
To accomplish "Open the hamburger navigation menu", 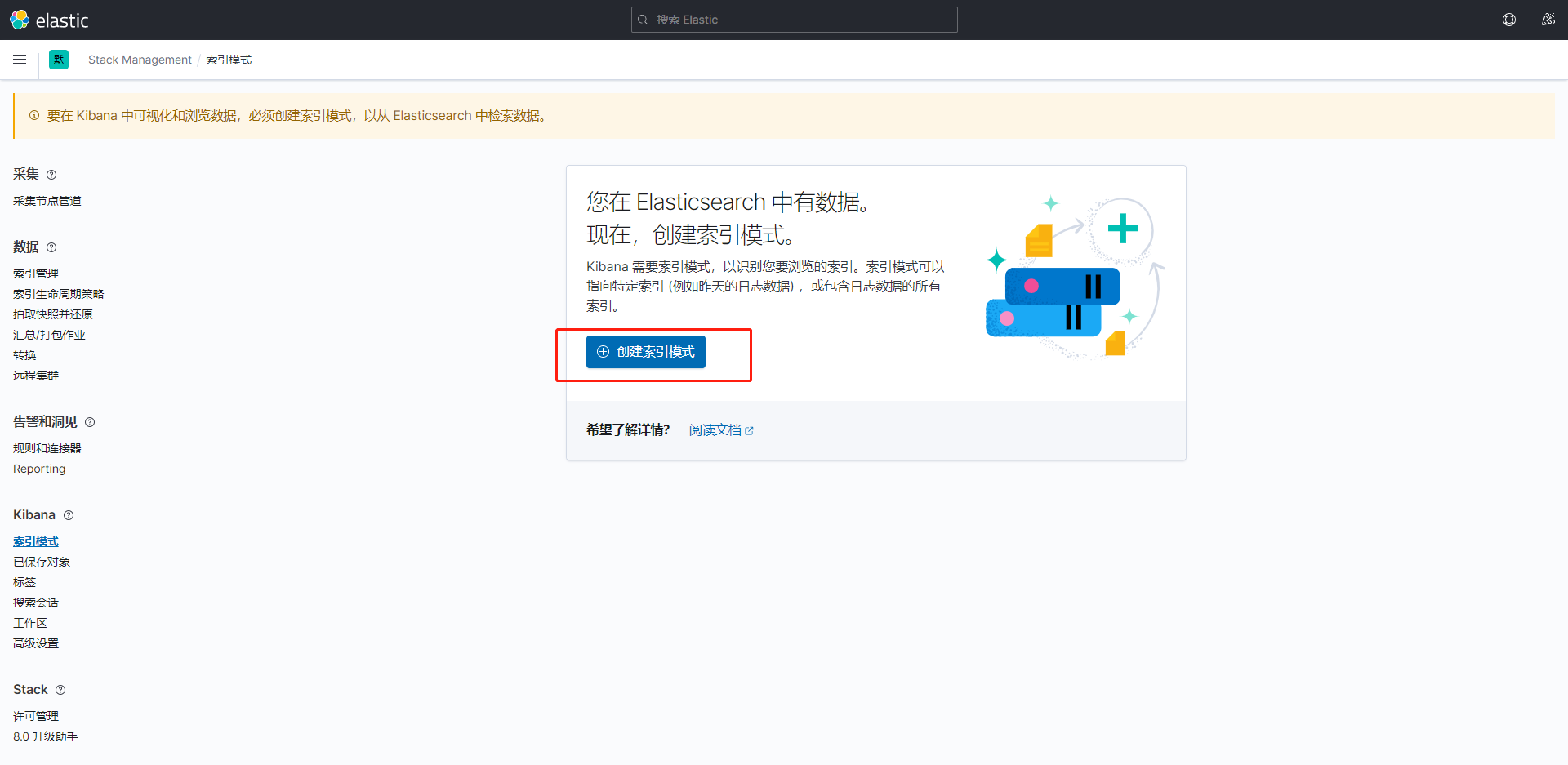I will (x=20, y=60).
